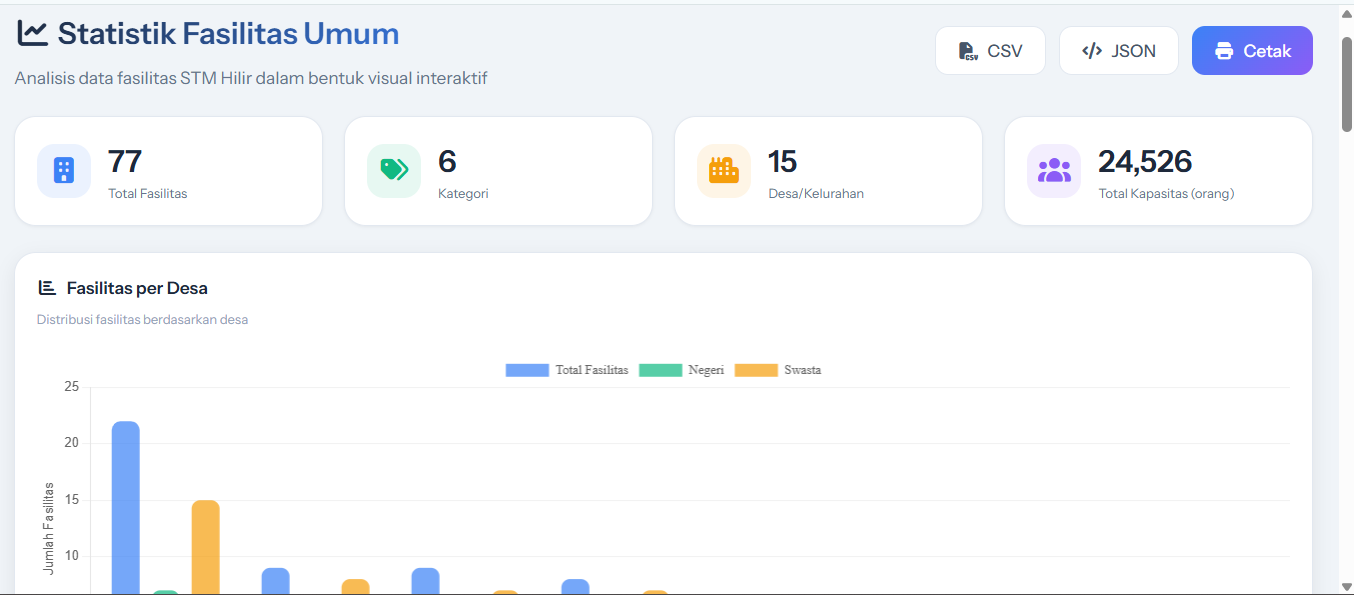This screenshot has height=595, width=1354.
Task: Click the tallest blue bar in chart
Action: coord(126,507)
